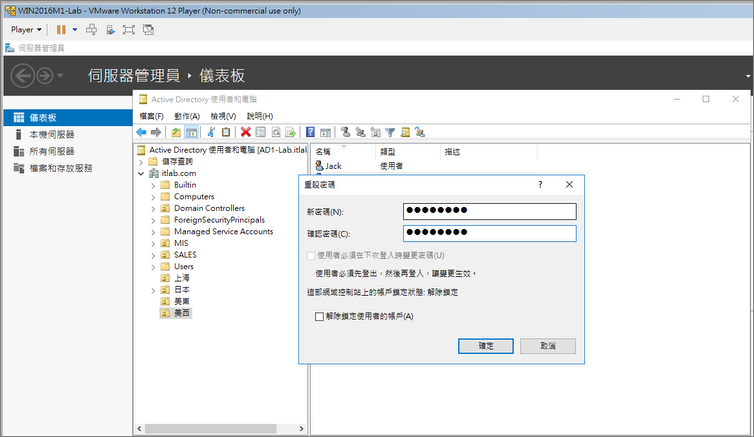
Task: Click the Export List icon
Action: point(290,132)
